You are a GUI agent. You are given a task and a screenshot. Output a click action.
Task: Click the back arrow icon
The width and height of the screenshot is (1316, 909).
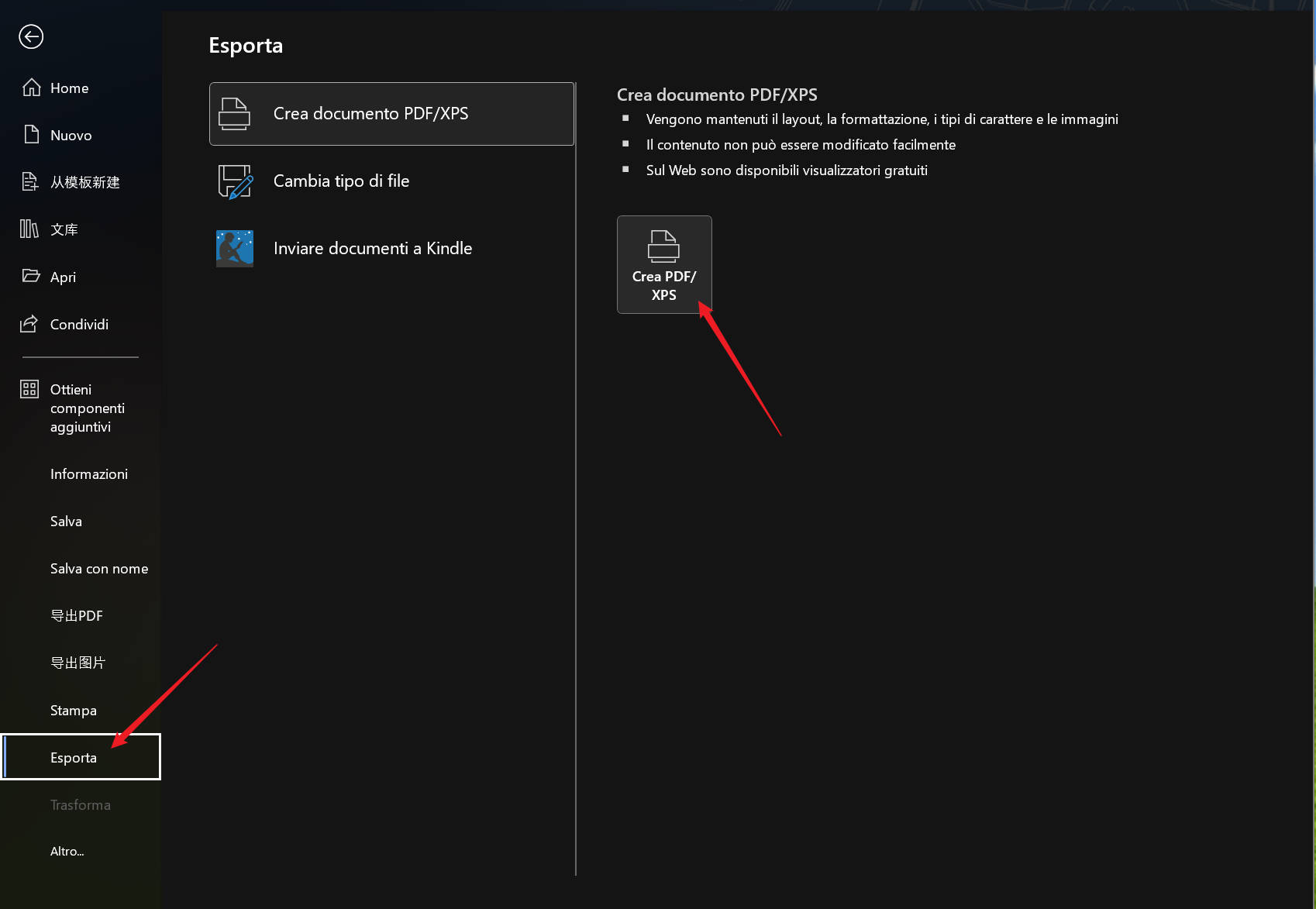point(31,36)
